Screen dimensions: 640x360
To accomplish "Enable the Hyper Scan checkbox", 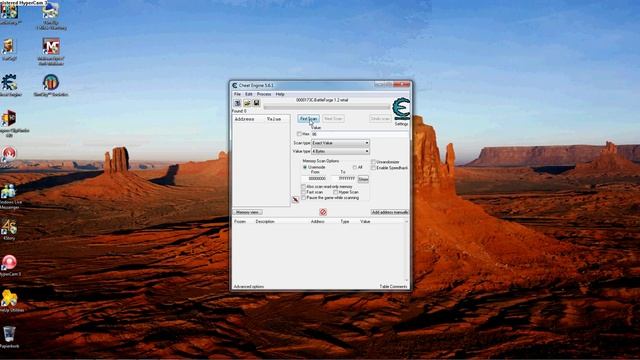I will 336,192.
